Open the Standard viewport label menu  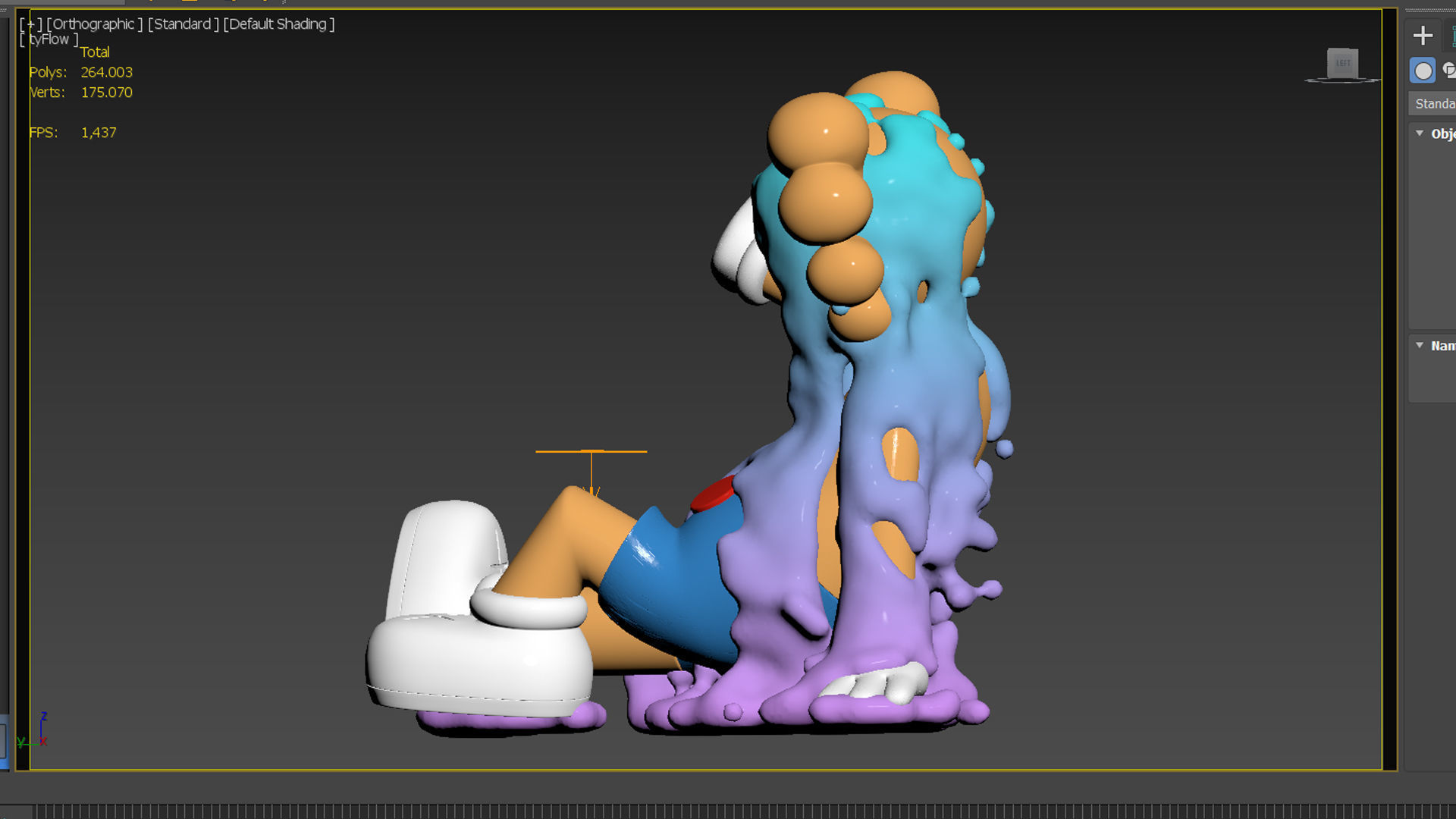tap(184, 24)
